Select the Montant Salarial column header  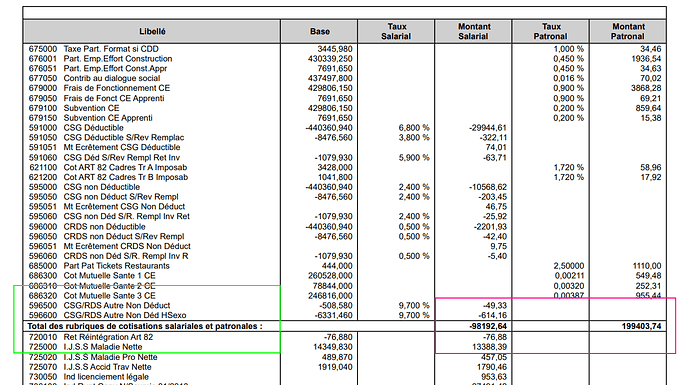[x=473, y=31]
